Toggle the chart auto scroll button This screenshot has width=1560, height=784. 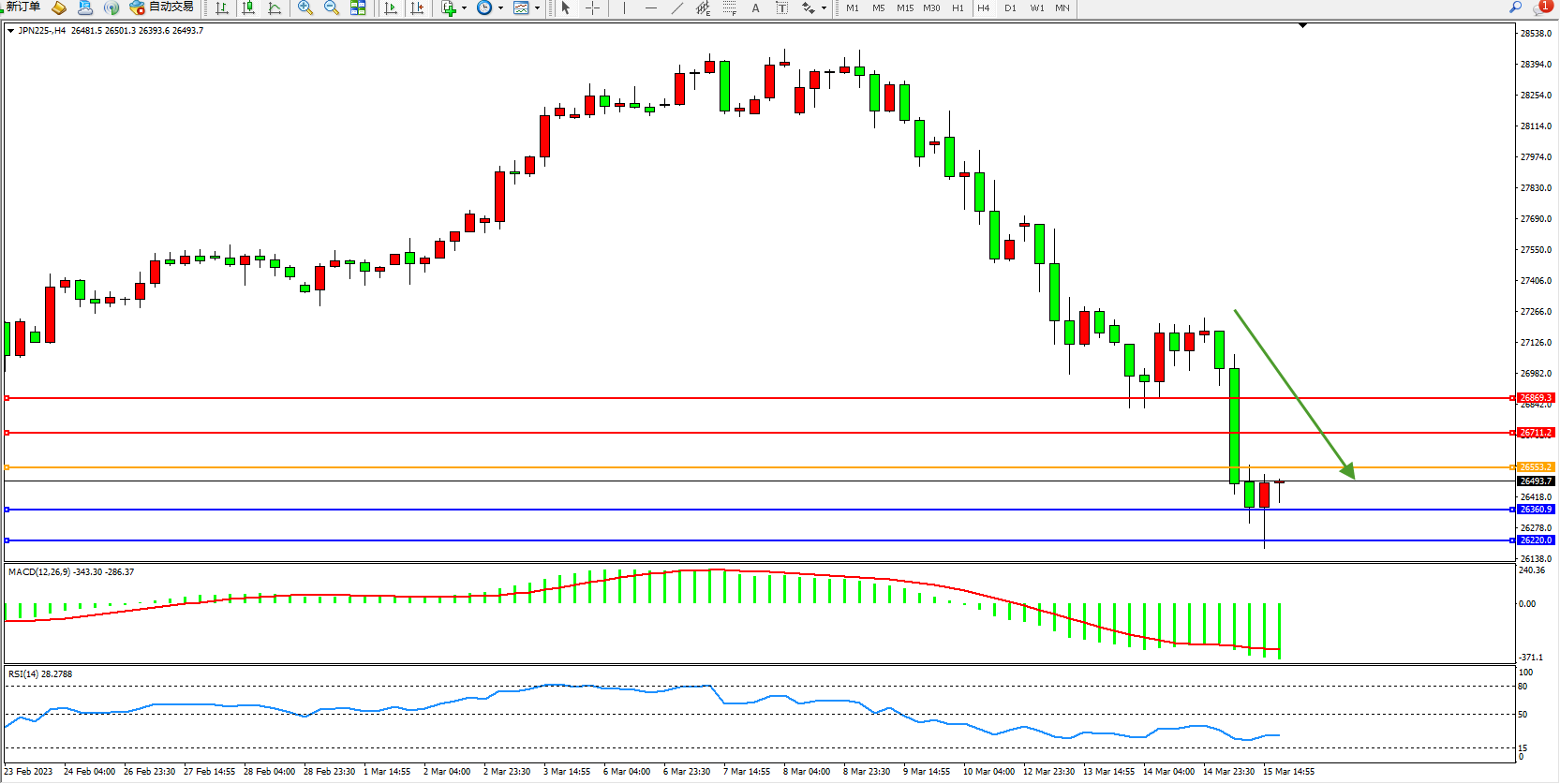pos(391,8)
